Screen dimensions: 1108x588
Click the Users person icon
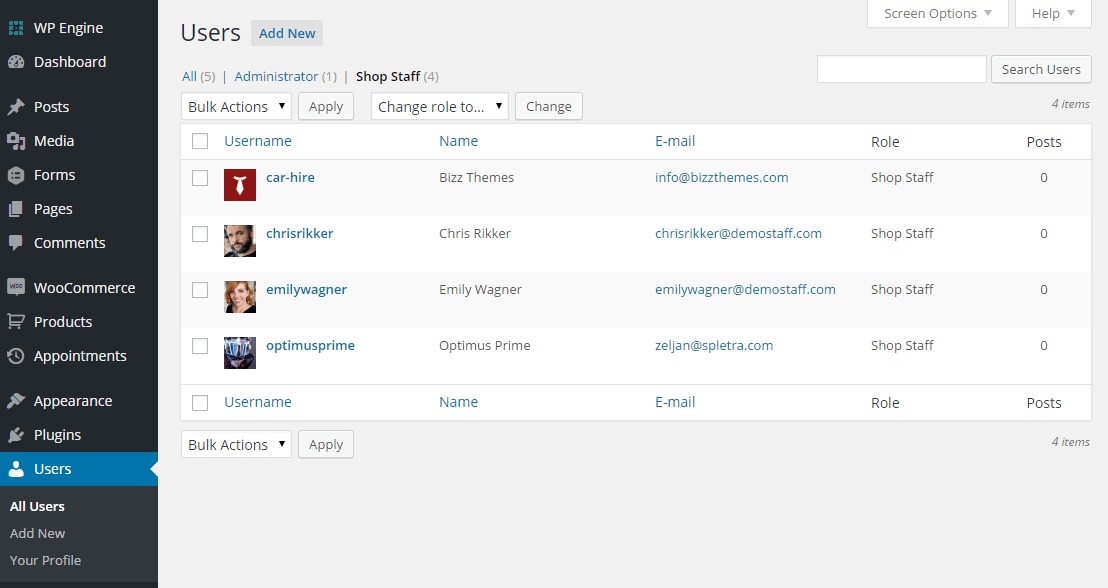(16, 469)
